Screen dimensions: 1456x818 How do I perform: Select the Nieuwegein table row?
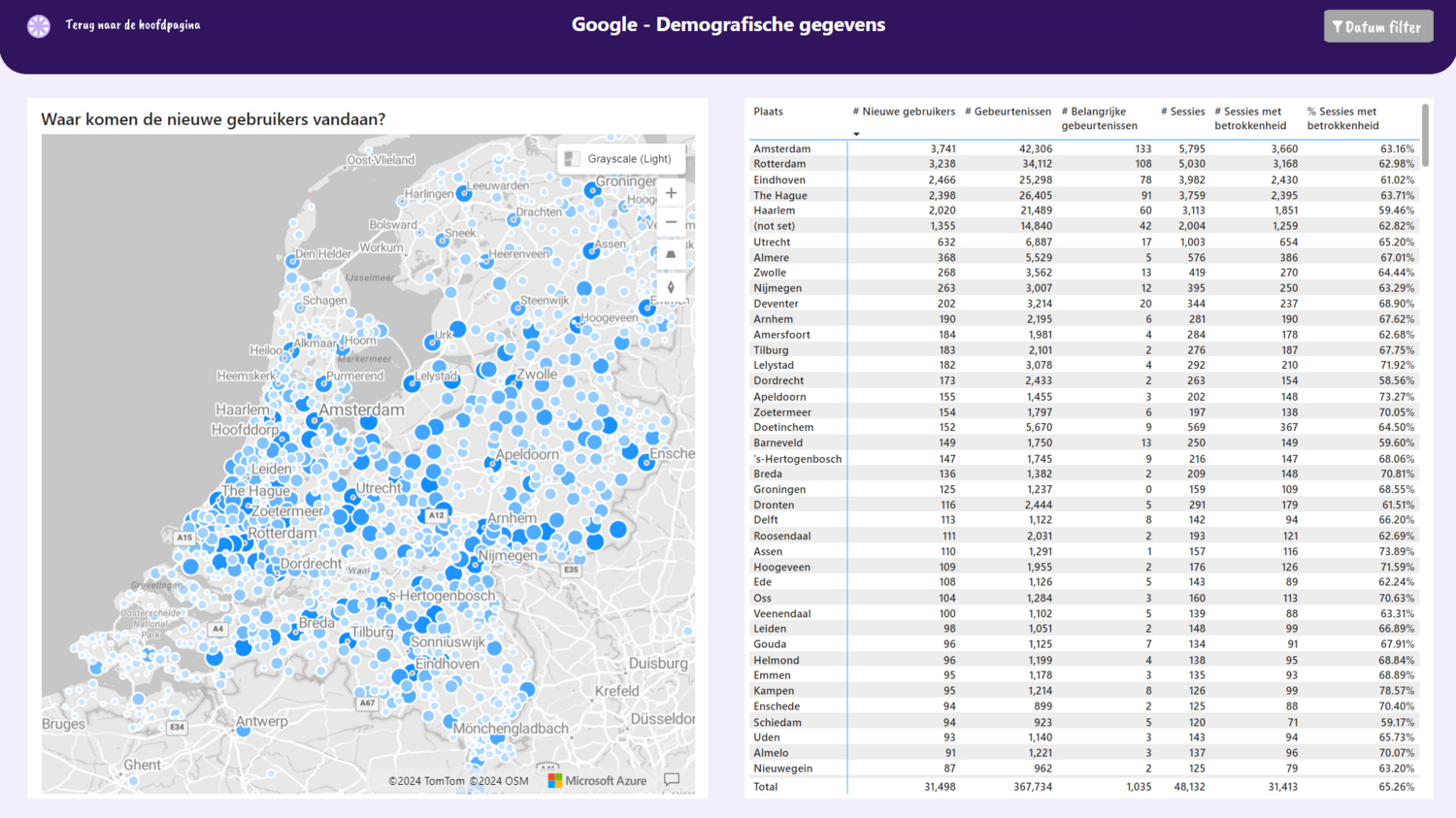(1084, 769)
